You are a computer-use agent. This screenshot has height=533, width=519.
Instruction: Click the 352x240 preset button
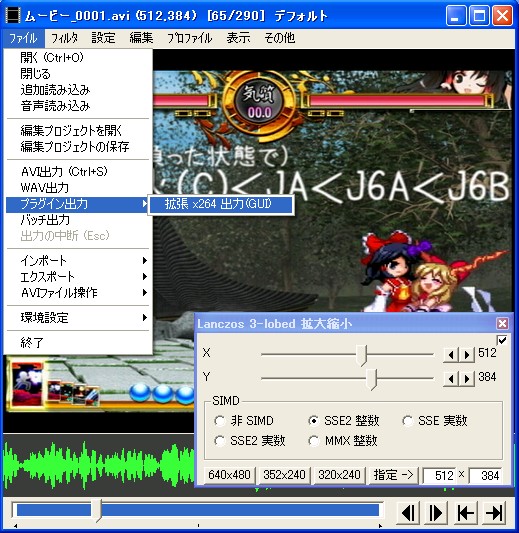click(284, 475)
